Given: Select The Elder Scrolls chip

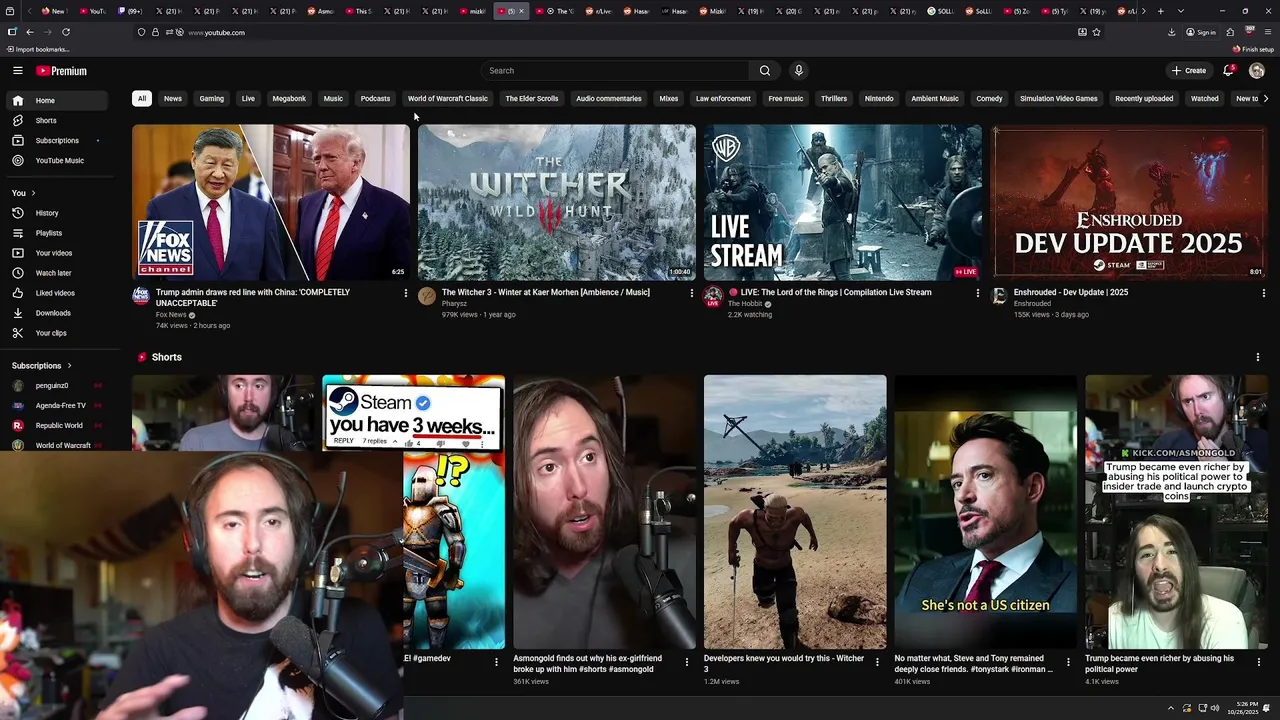Looking at the screenshot, I should [x=532, y=99].
